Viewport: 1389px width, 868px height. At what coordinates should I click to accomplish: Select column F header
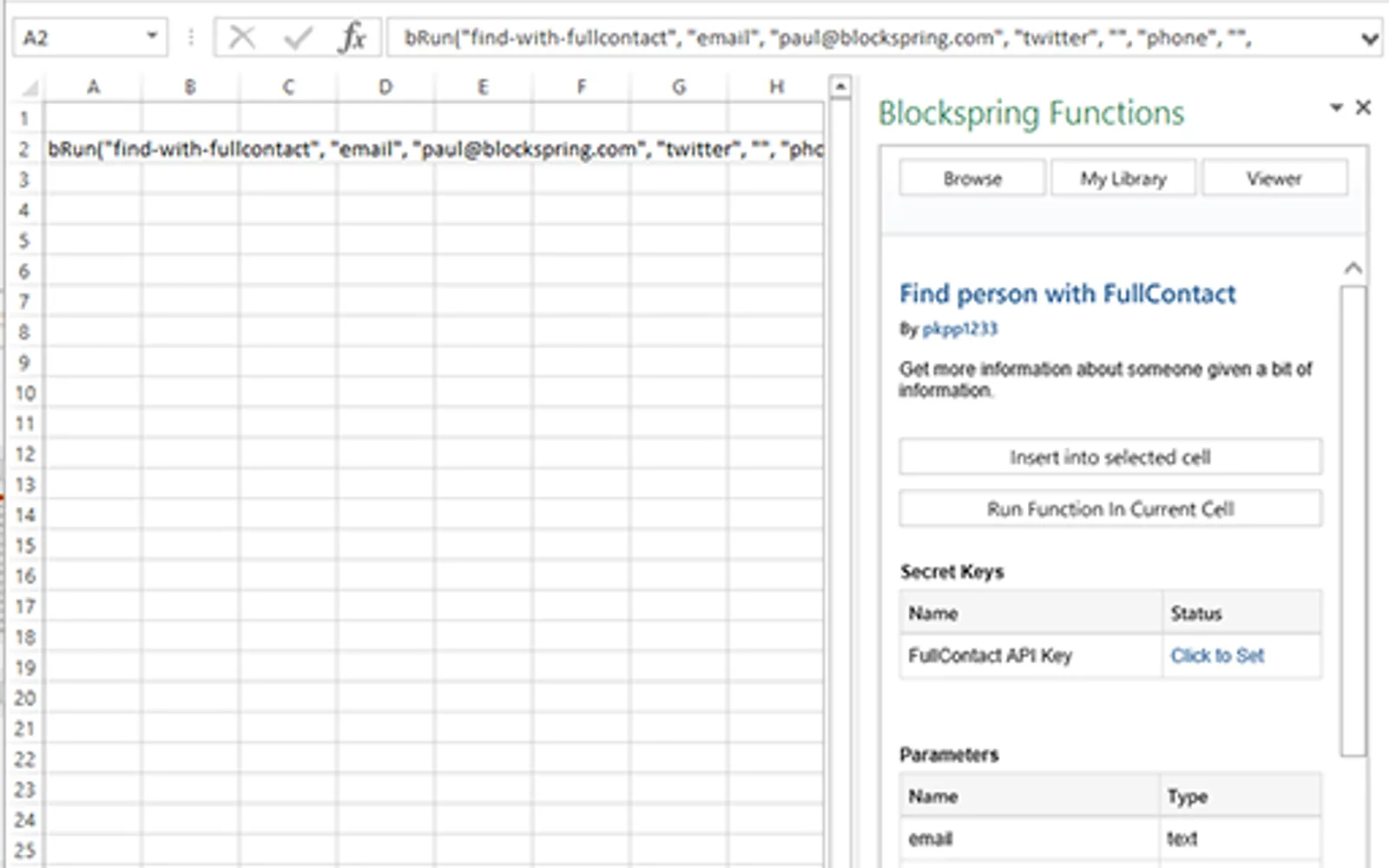click(x=581, y=87)
